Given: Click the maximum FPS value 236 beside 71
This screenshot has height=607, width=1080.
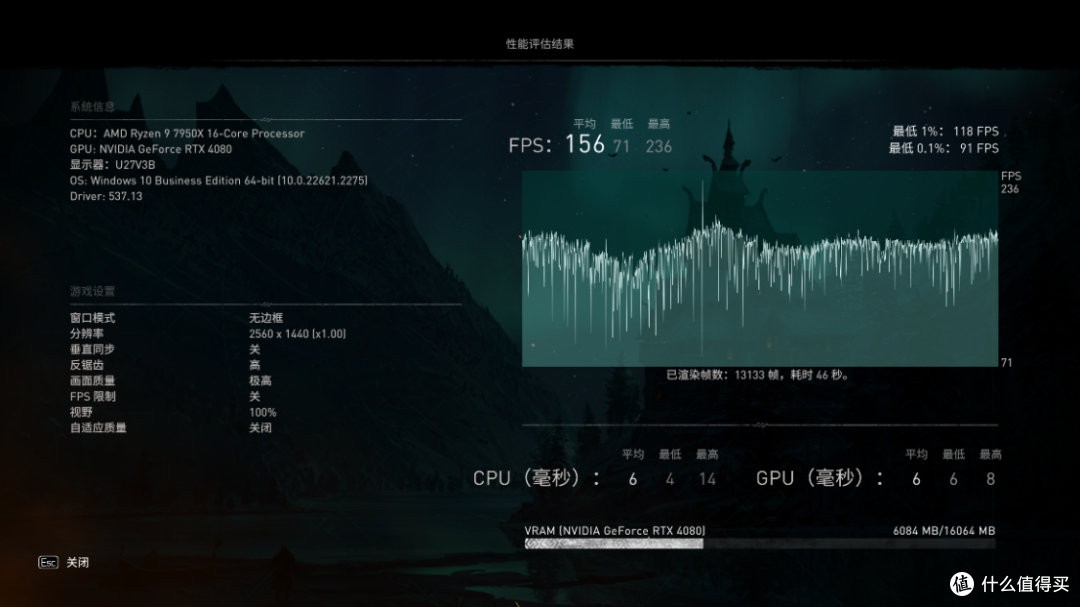Looking at the screenshot, I should coord(658,146).
